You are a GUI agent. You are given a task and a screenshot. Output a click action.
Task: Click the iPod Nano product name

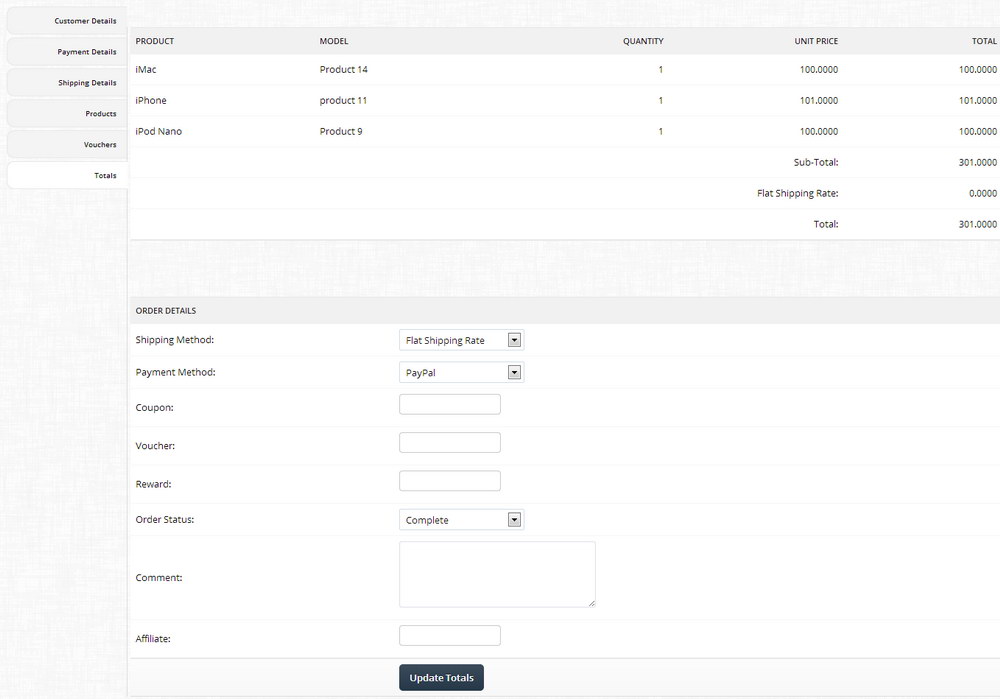coord(159,131)
